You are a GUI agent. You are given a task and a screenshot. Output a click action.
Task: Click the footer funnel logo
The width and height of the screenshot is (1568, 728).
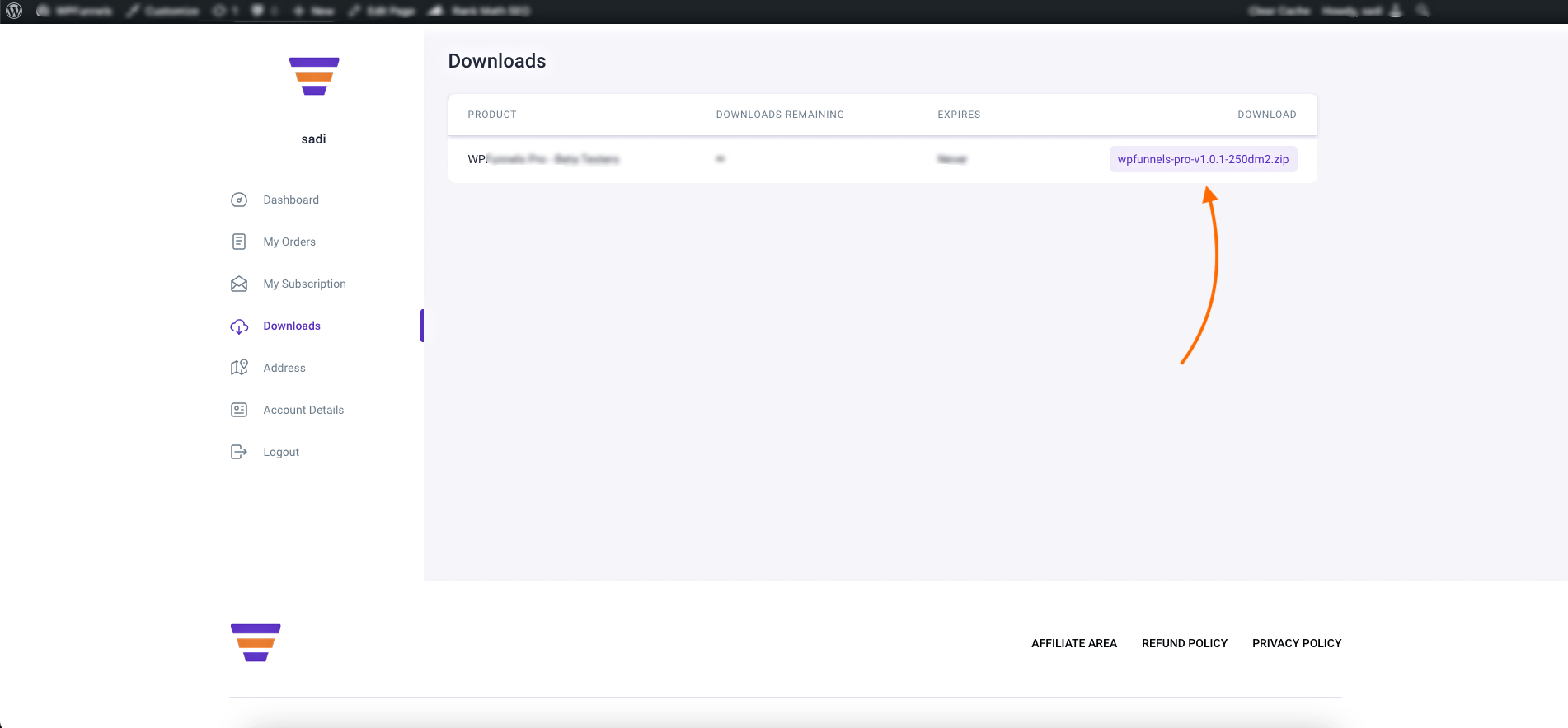point(256,642)
